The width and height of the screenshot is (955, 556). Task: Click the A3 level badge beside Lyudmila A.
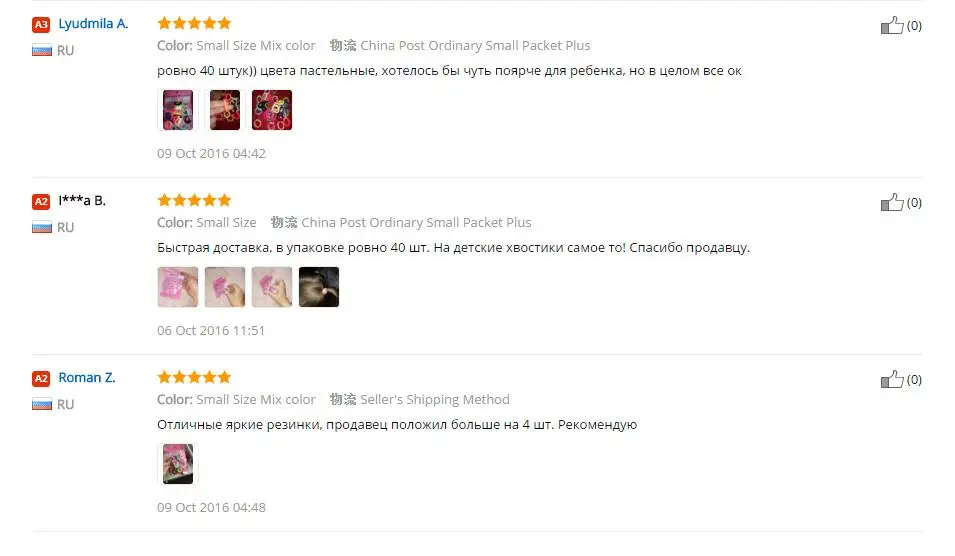point(41,24)
